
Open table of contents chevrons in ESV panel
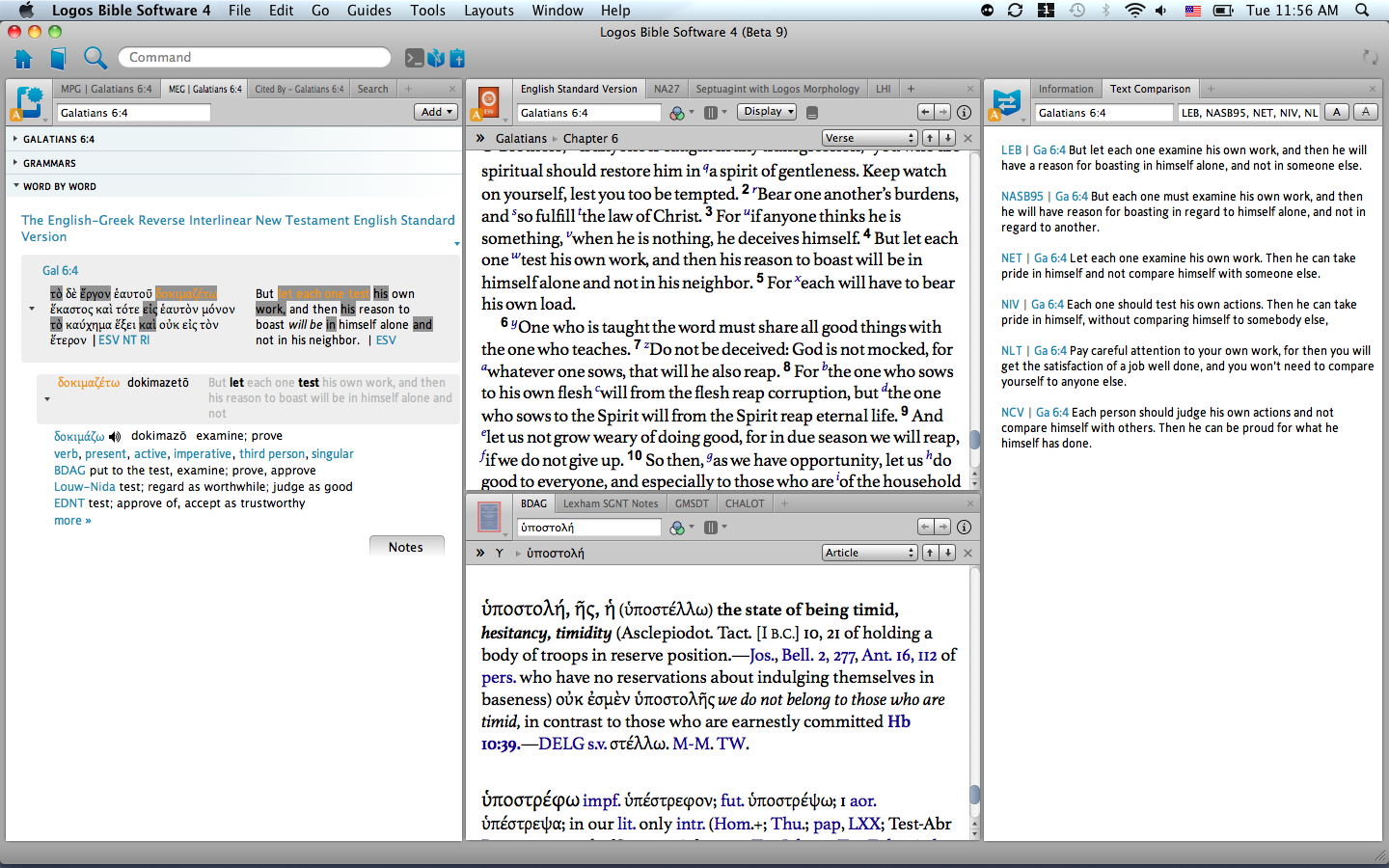click(x=480, y=138)
